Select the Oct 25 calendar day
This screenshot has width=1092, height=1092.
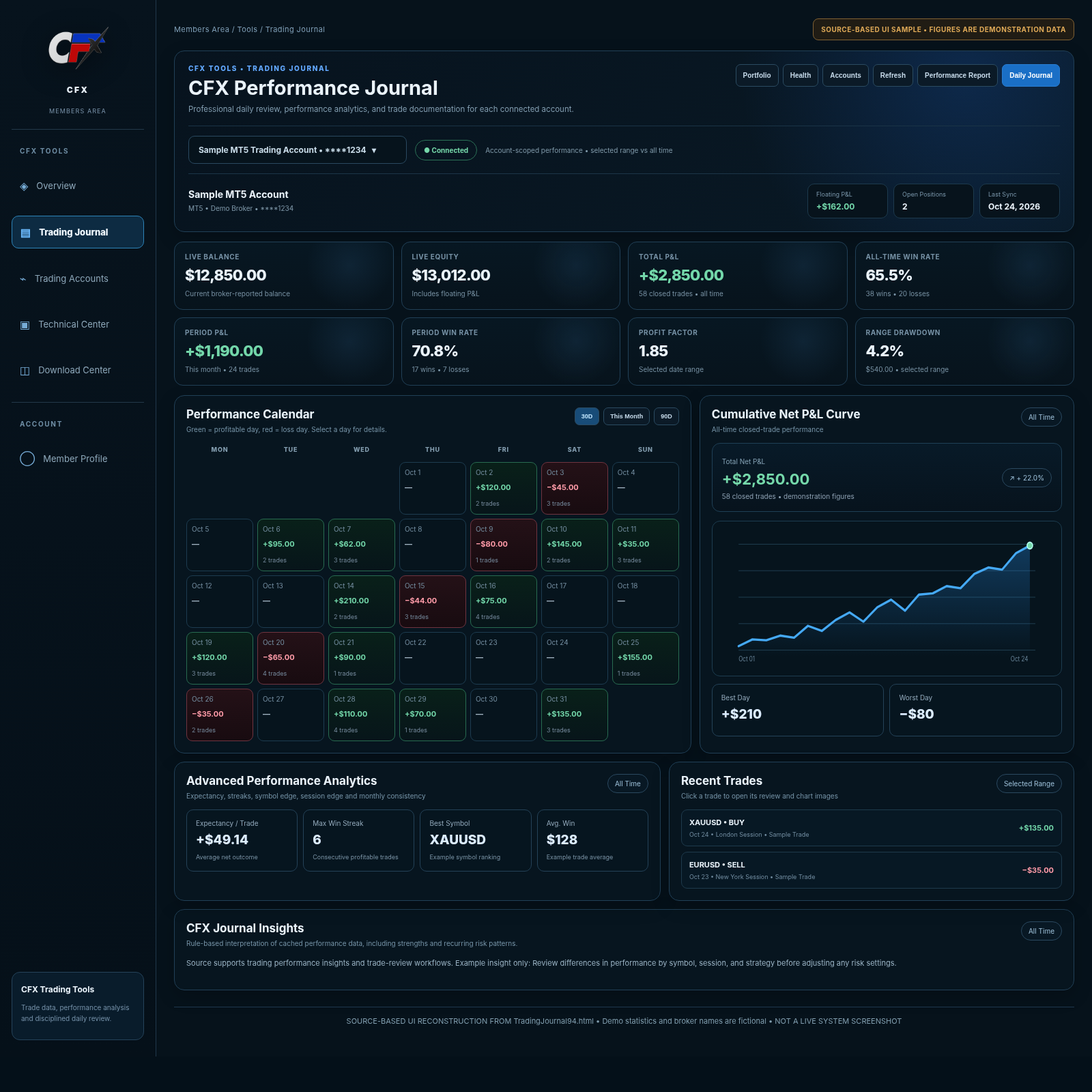click(646, 659)
